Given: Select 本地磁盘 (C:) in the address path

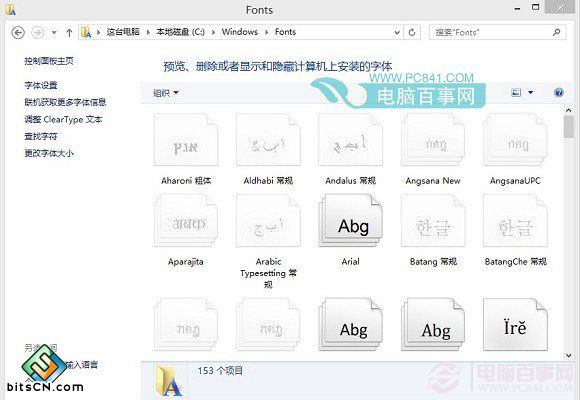Looking at the screenshot, I should (180, 32).
